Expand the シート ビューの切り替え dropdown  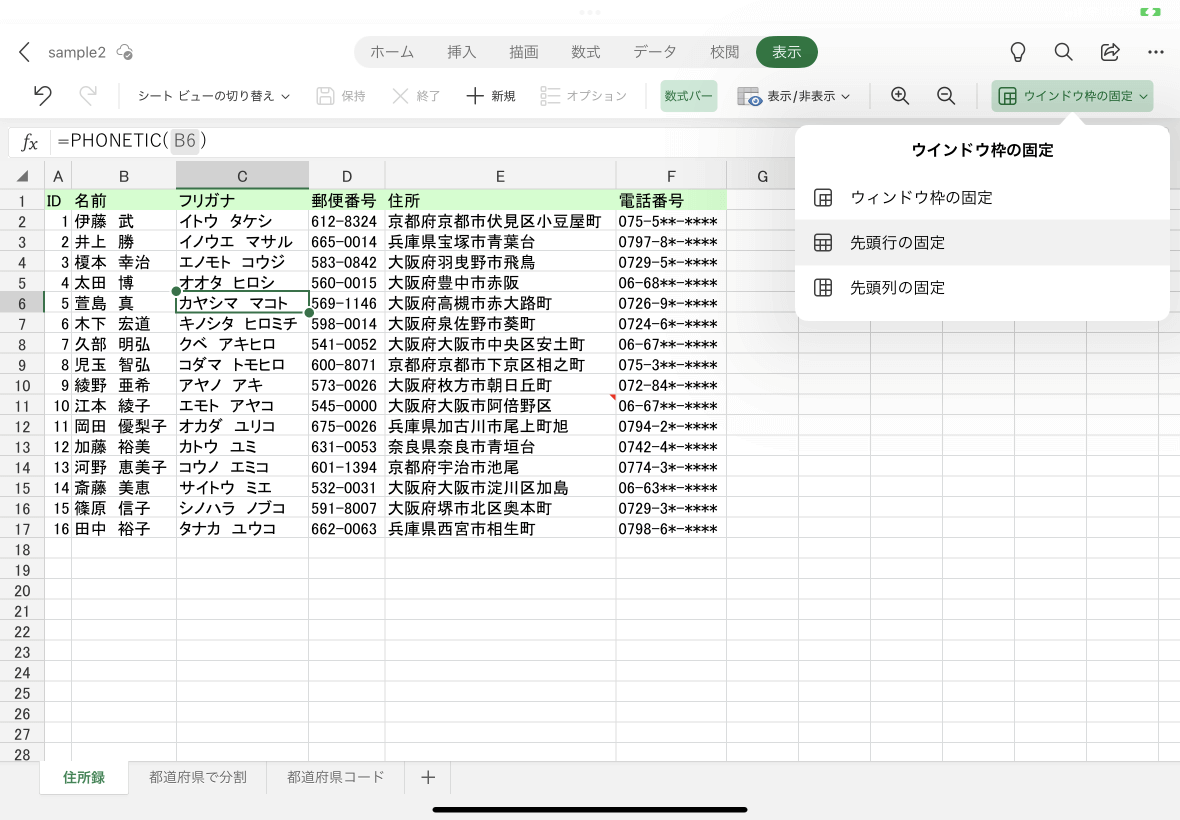(x=214, y=96)
